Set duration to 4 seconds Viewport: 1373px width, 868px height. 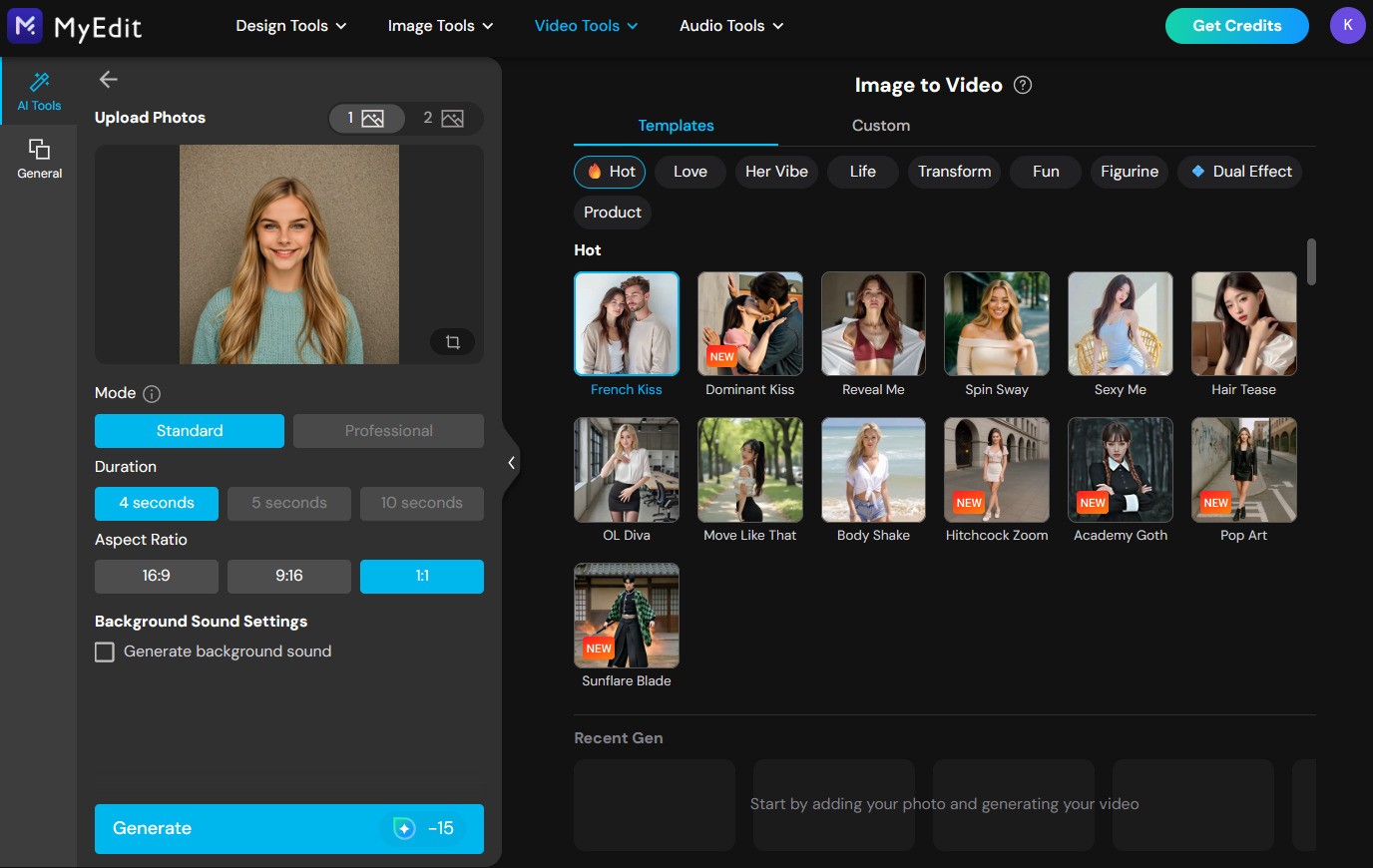(x=157, y=504)
